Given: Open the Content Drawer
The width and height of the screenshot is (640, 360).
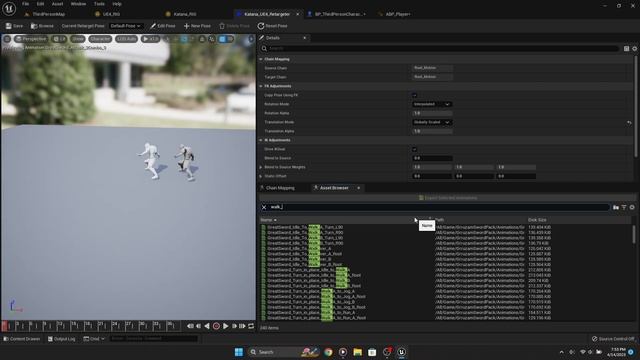Looking at the screenshot, I should [22, 339].
